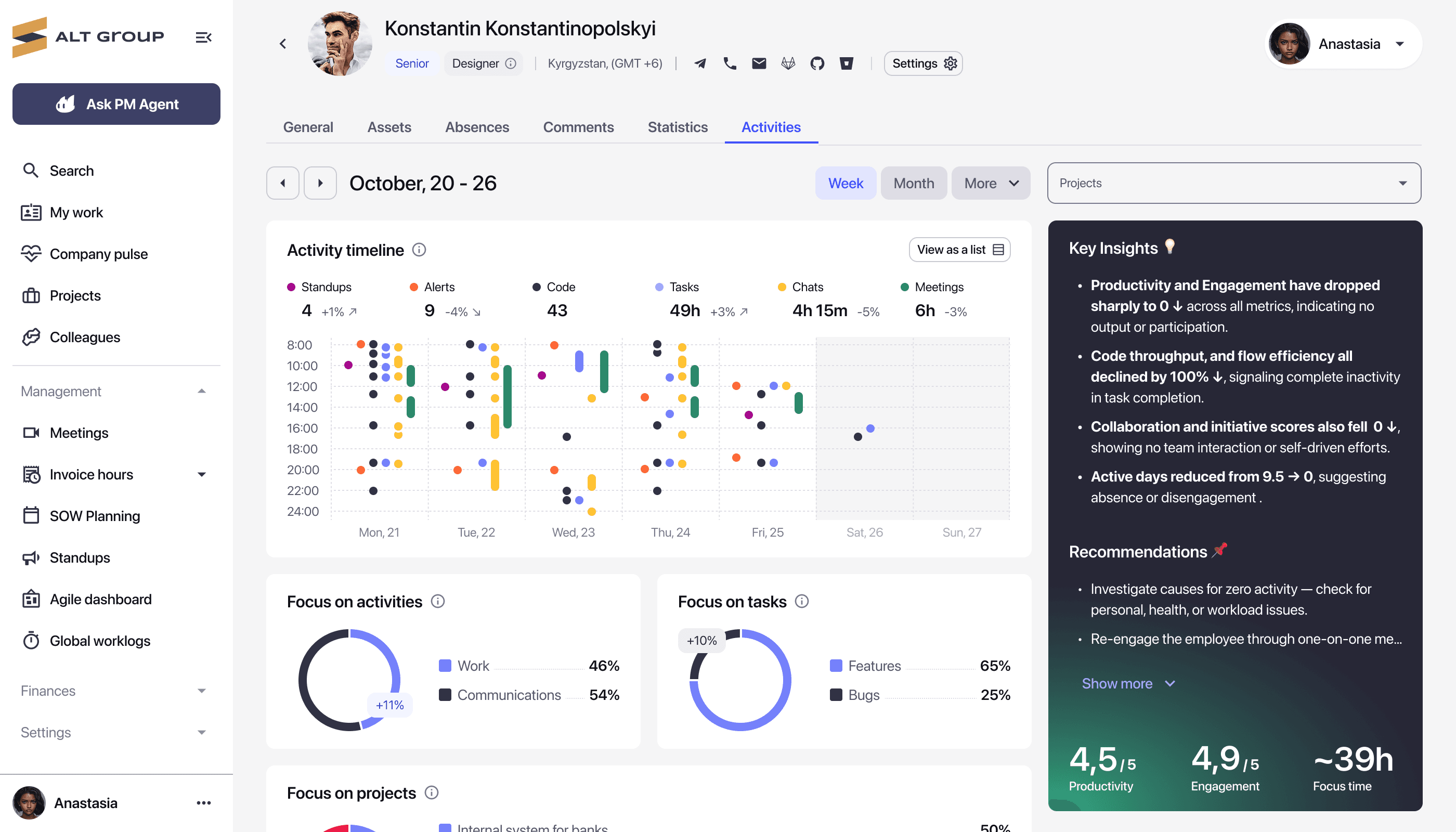Screen dimensions: 1456x832
Task: Click the email envelope icon
Action: tap(758, 63)
